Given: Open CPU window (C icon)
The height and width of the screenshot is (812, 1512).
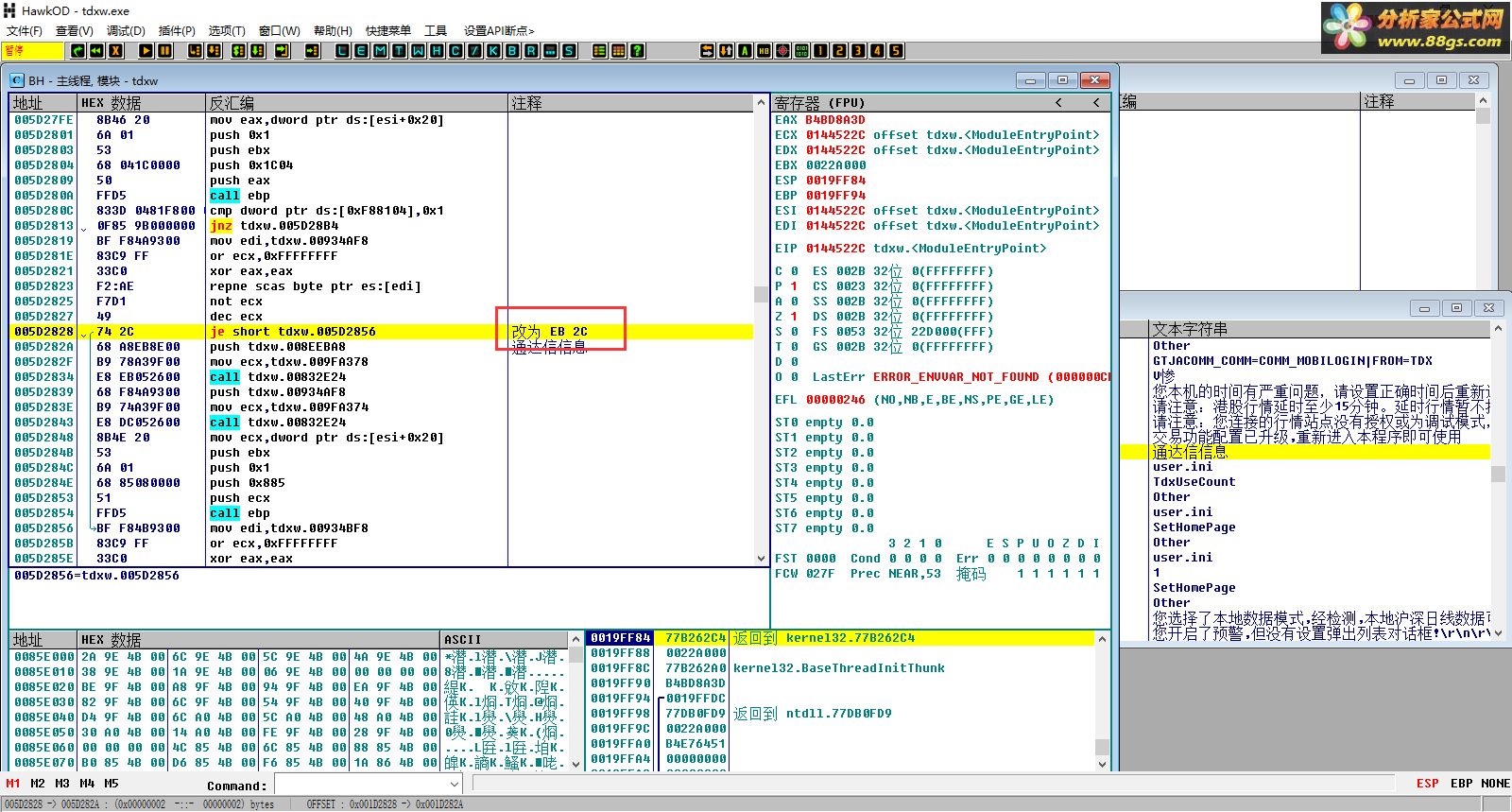Looking at the screenshot, I should click(x=455, y=51).
